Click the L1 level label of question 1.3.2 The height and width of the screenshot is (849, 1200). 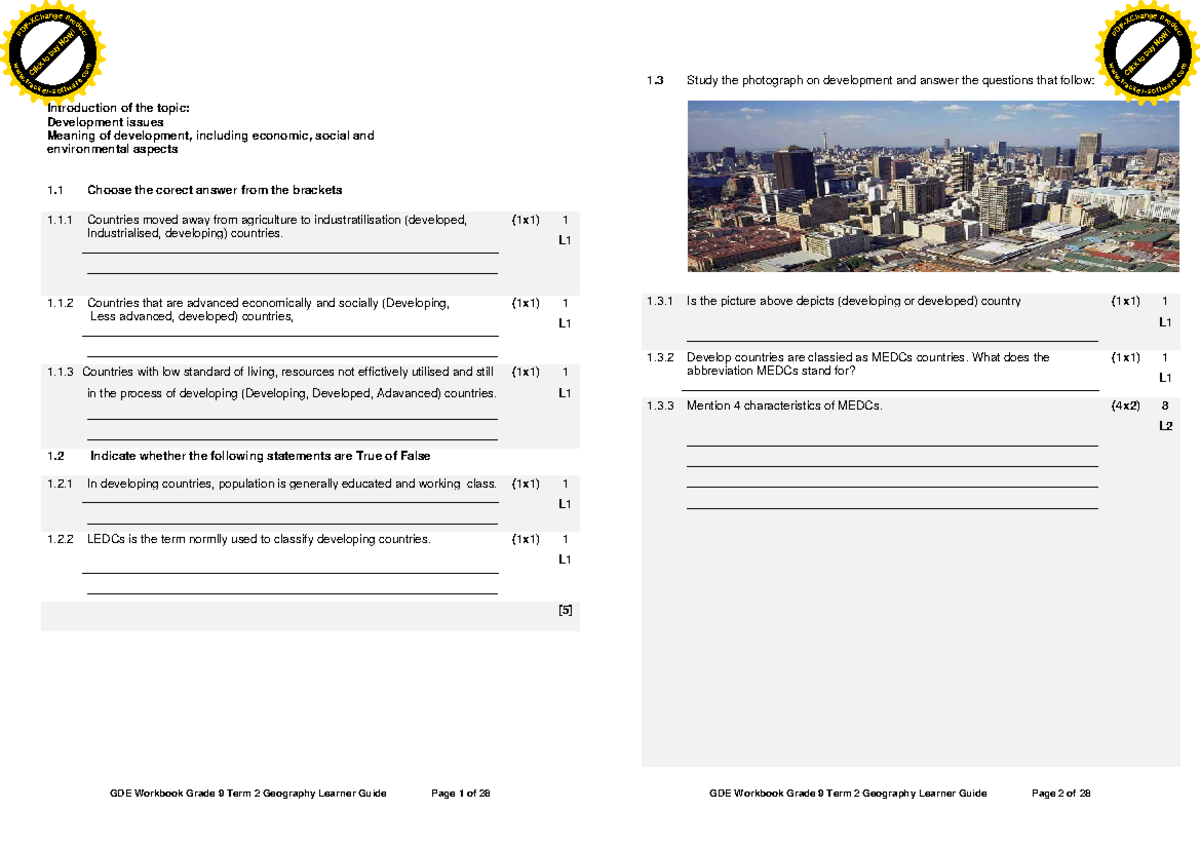(x=1165, y=378)
